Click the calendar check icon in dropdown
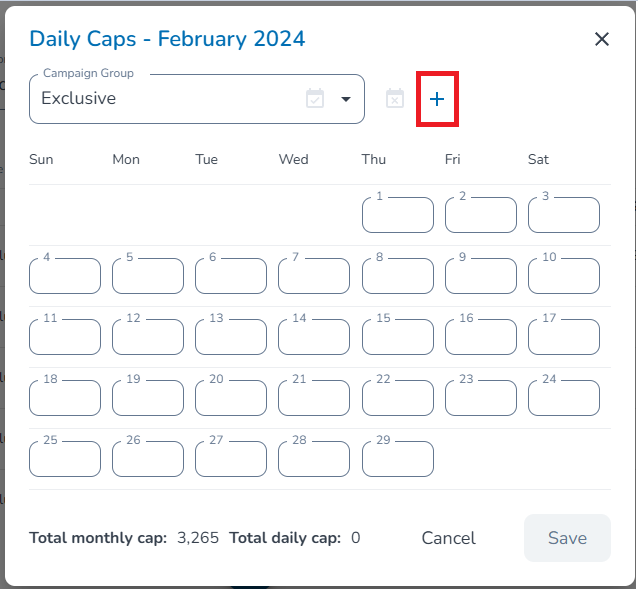The height and width of the screenshot is (590, 638). 315,98
